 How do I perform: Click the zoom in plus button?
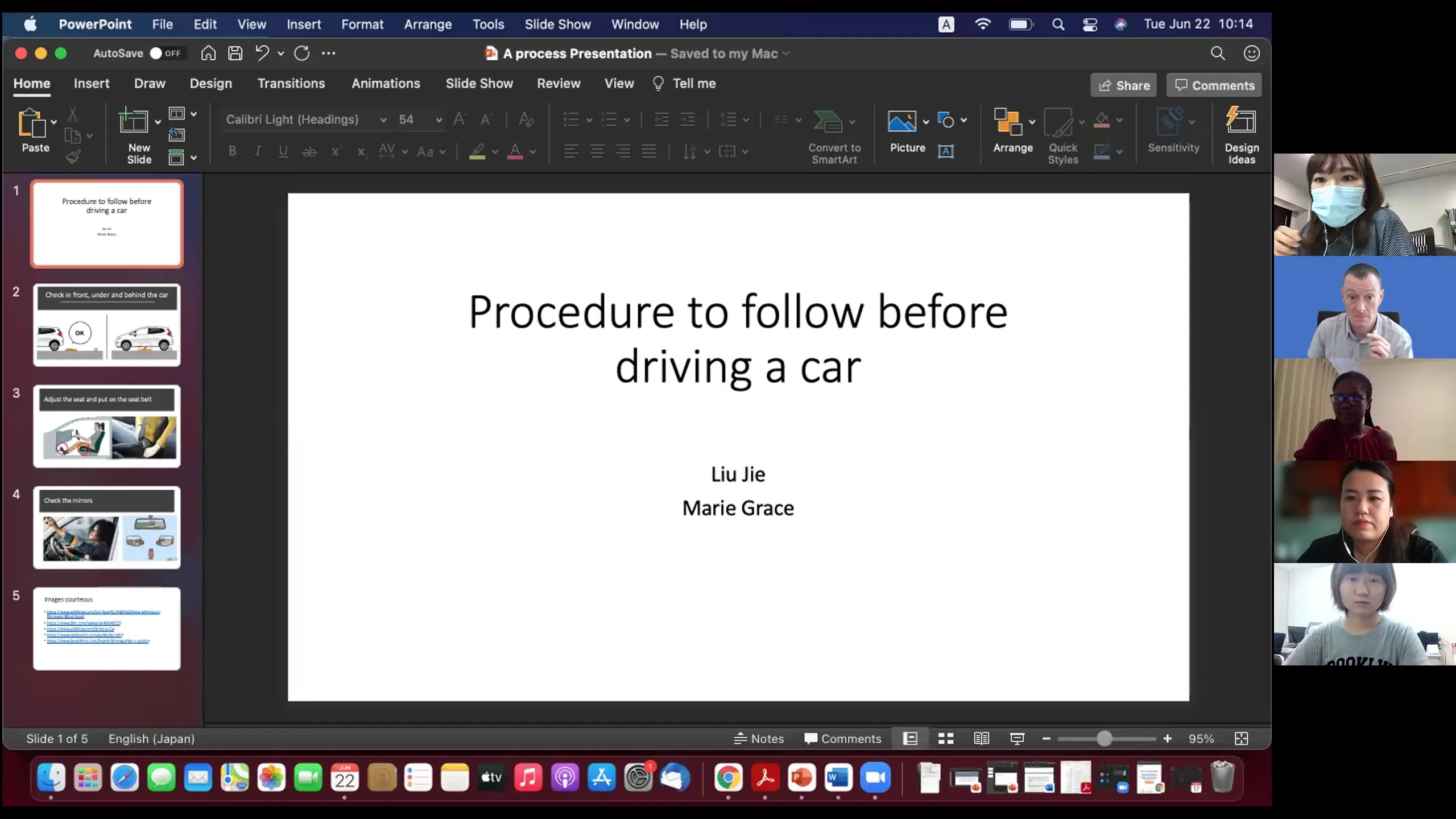tap(1167, 738)
